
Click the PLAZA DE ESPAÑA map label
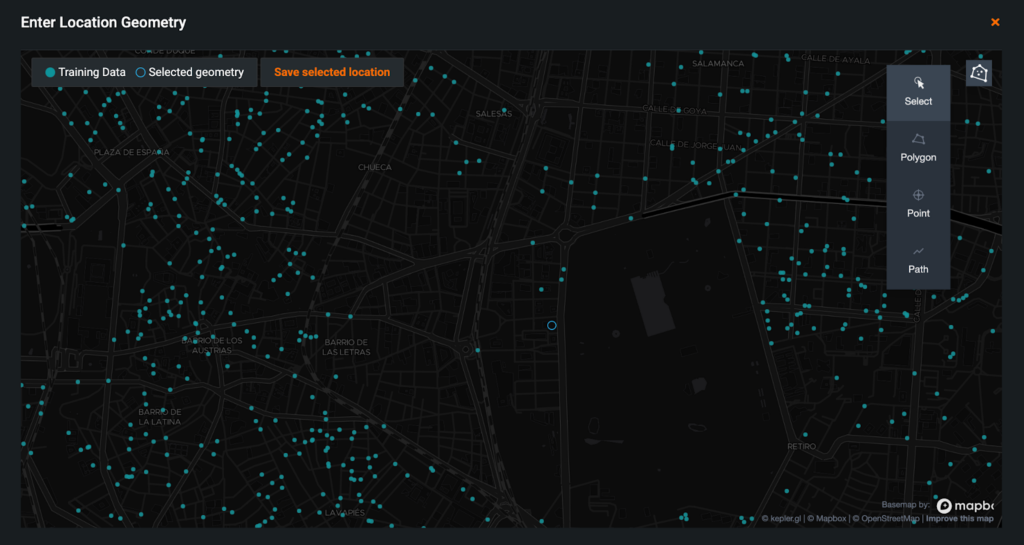coord(132,152)
